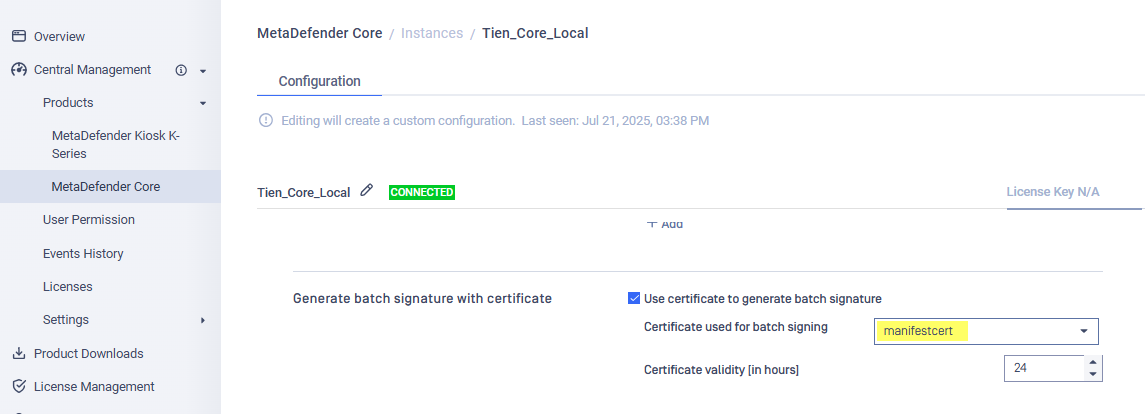1145x414 pixels.
Task: Click the info icon next to editing notice
Action: (266, 120)
